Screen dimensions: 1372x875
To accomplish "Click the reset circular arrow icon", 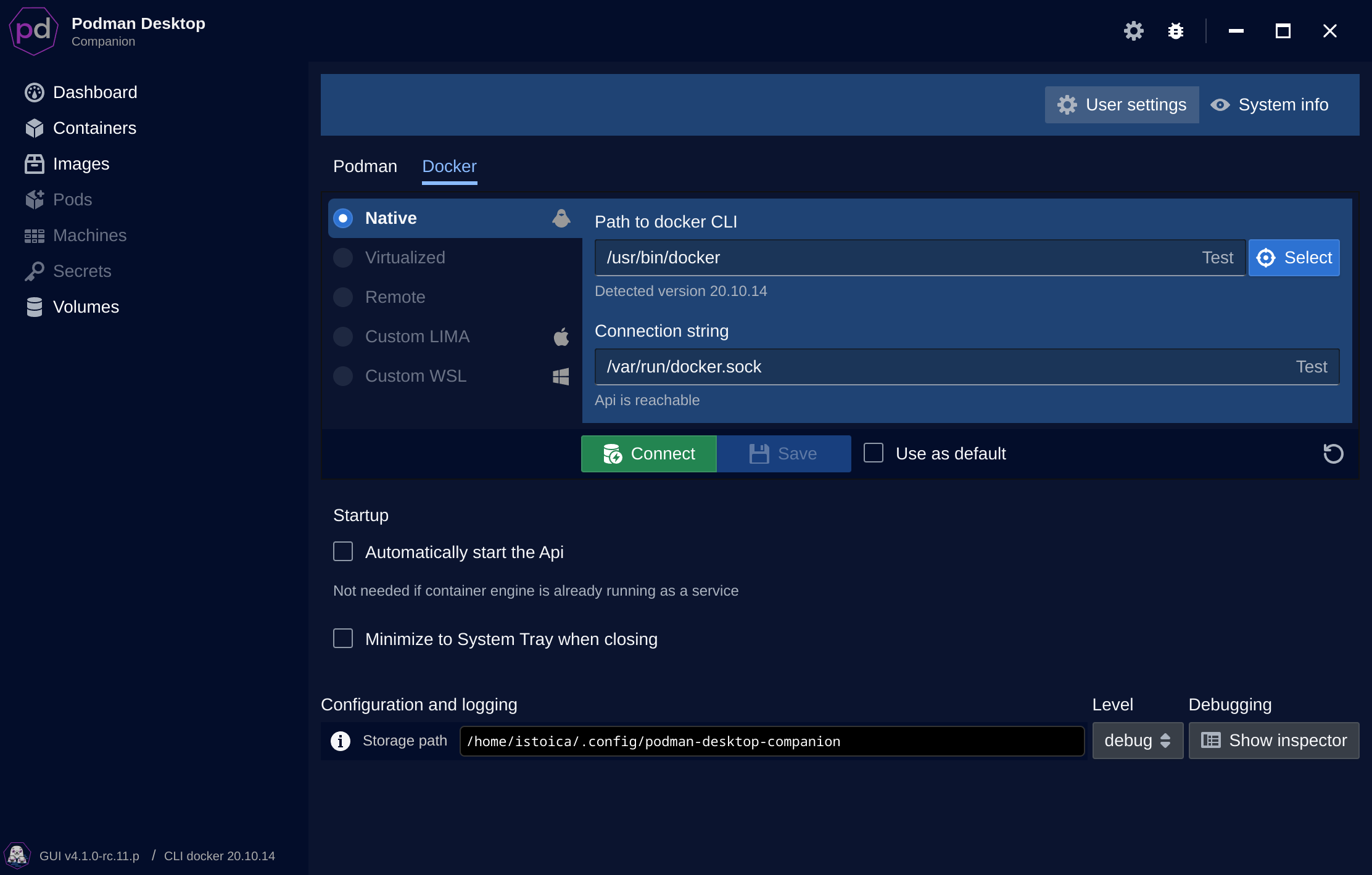I will point(1333,454).
